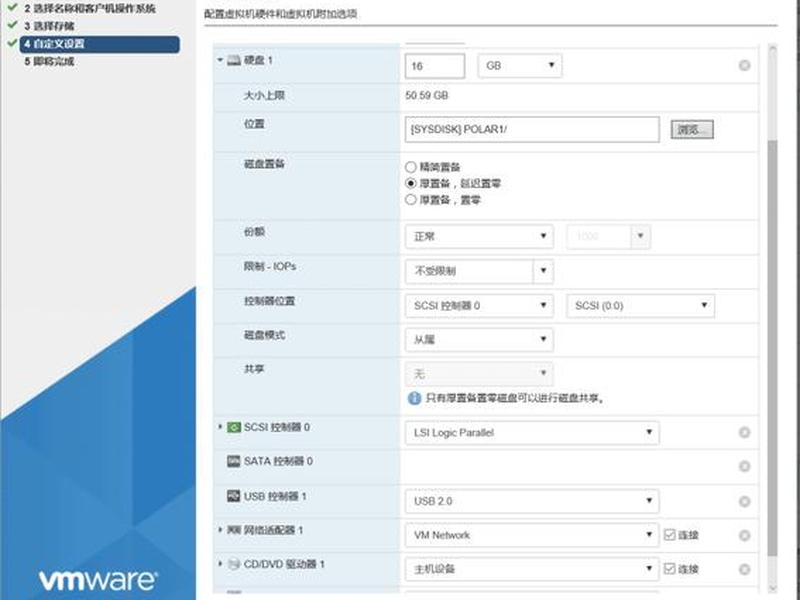The width and height of the screenshot is (800, 600).
Task: Remove 网络适配器 1 via its X icon
Action: 744,535
